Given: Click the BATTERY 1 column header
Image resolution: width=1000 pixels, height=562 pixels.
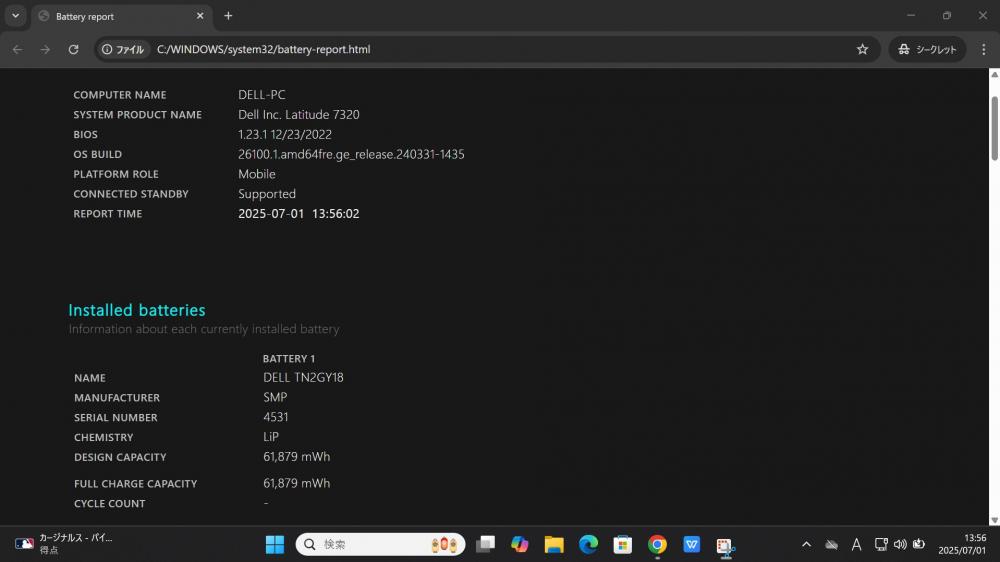Looking at the screenshot, I should click(x=288, y=359).
